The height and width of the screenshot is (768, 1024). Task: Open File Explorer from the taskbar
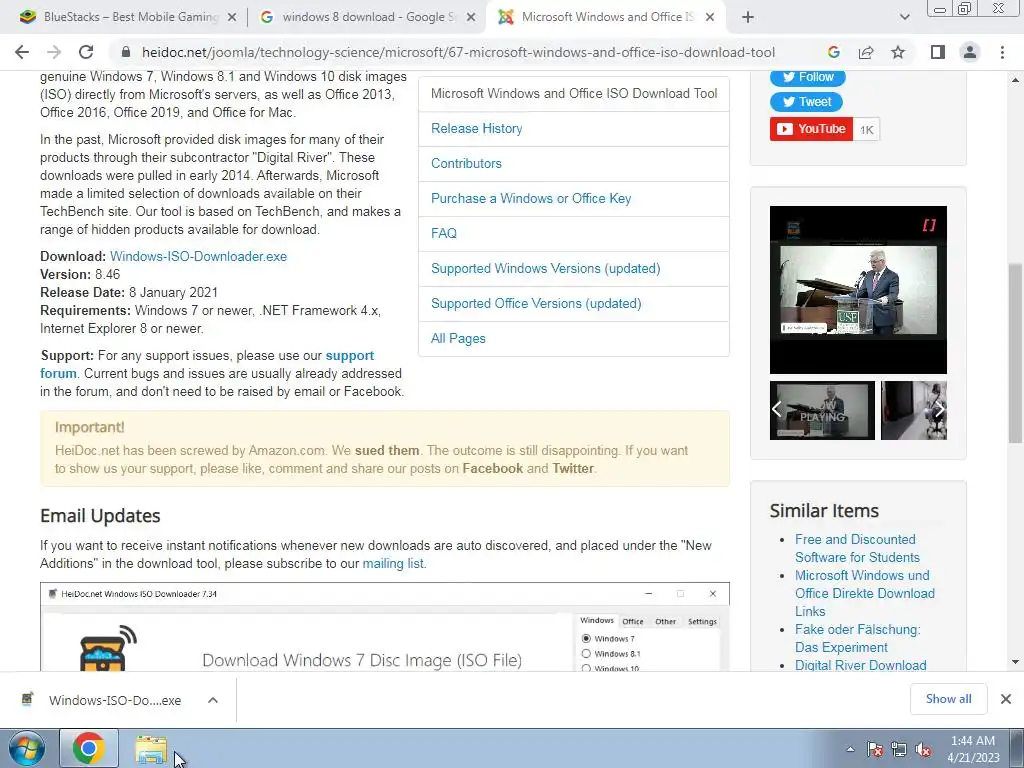pos(151,748)
